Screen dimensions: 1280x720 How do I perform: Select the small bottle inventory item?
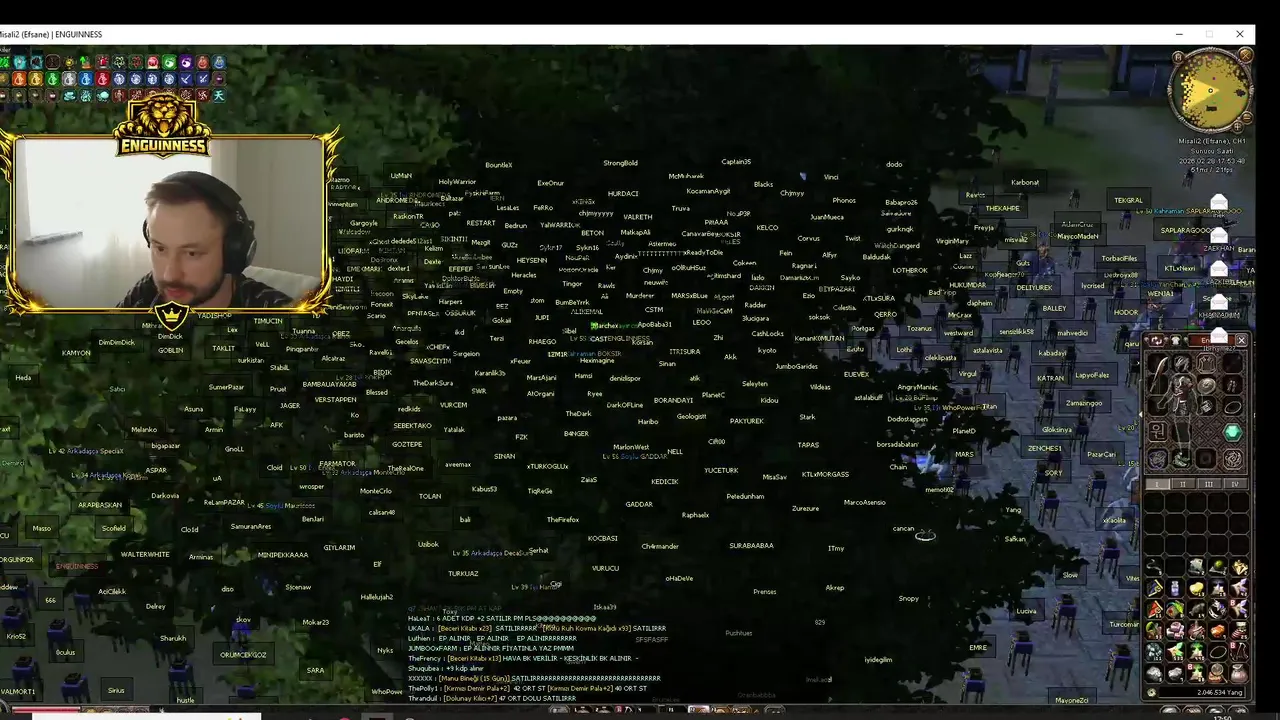click(1175, 586)
